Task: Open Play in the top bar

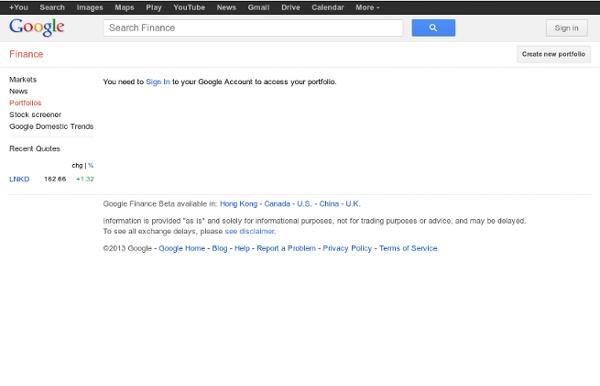Action: pyautogui.click(x=154, y=7)
